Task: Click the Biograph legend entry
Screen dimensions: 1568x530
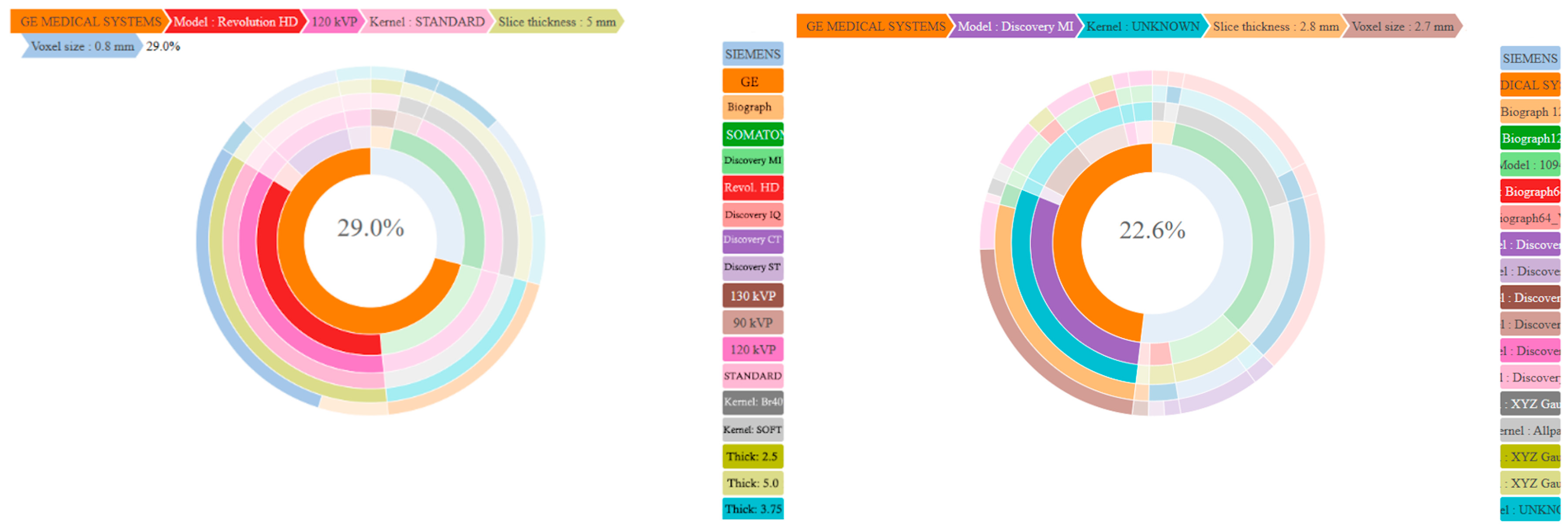Action: coord(753,107)
